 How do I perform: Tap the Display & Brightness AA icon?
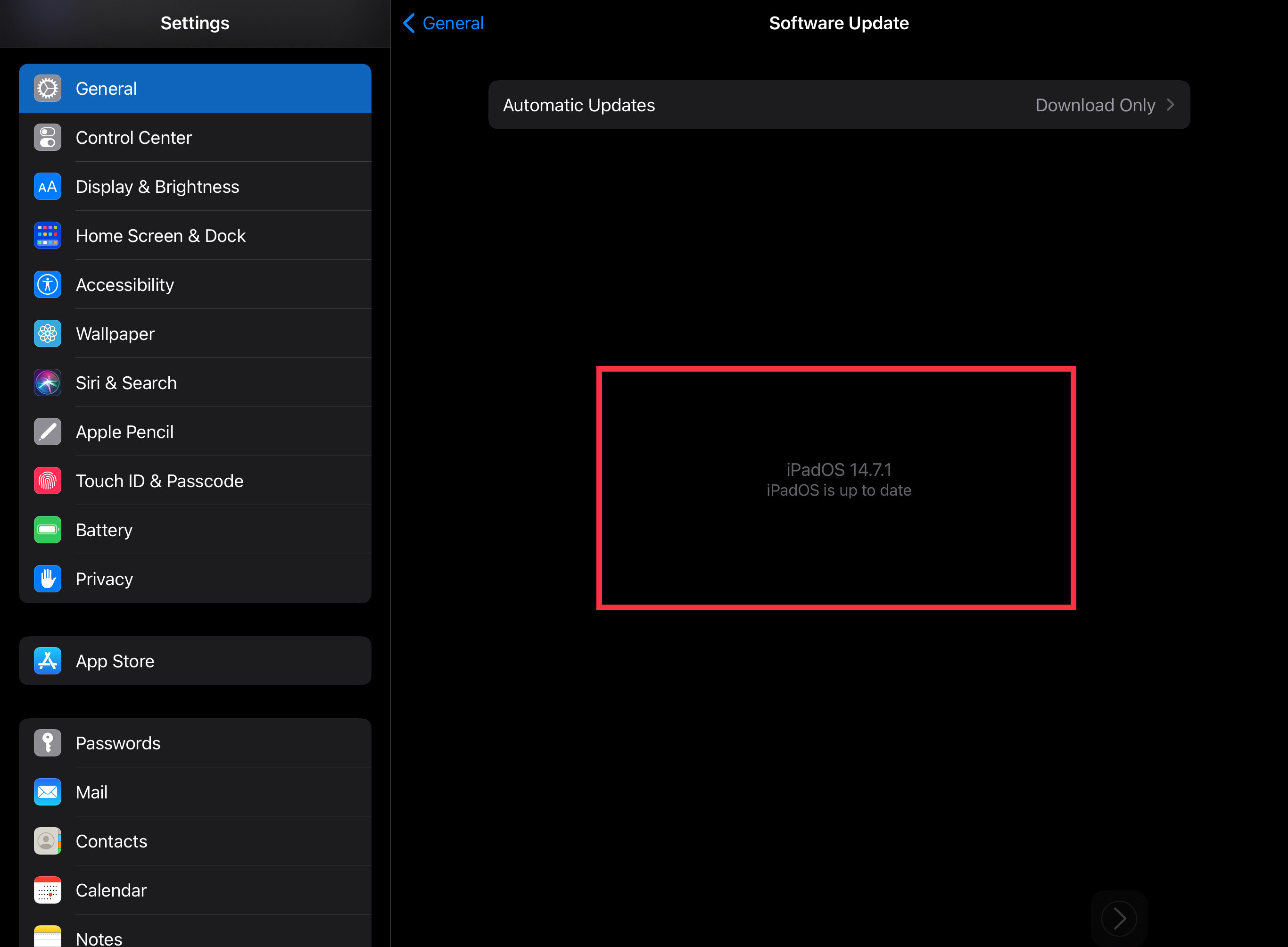pyautogui.click(x=48, y=187)
